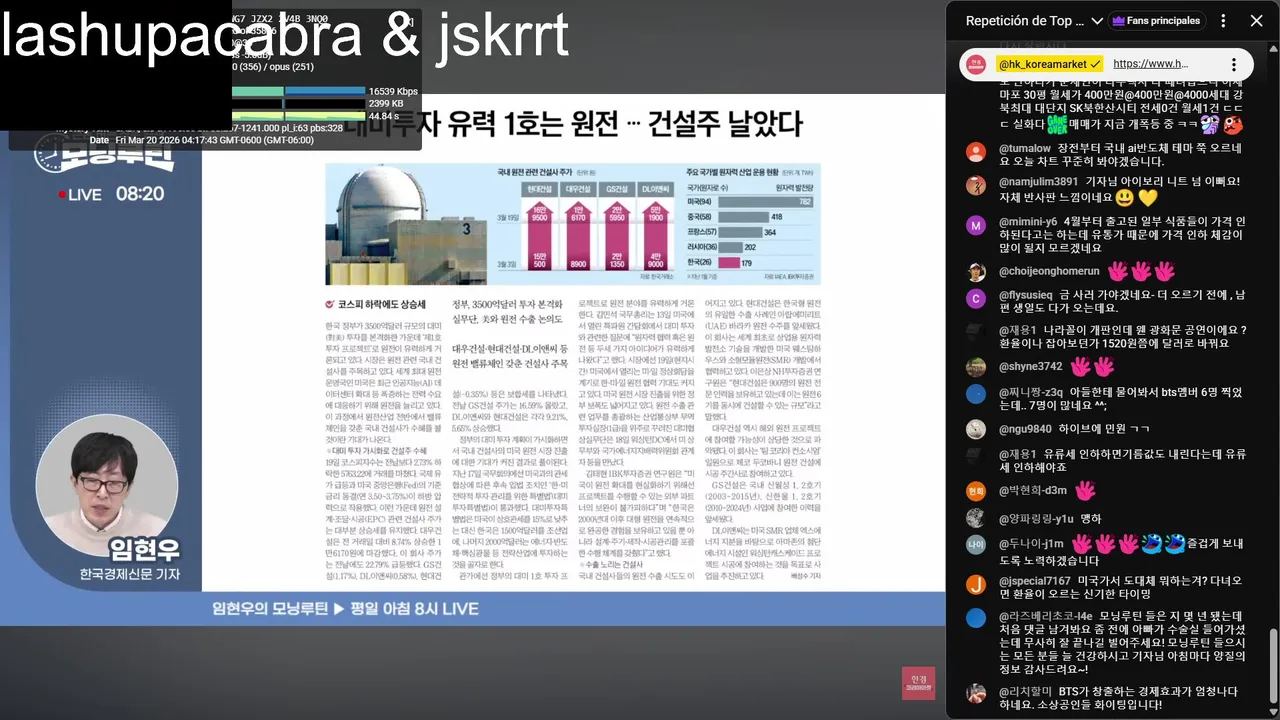
Task: Click the chat scrollbar down arrow
Action: (x=1273, y=714)
